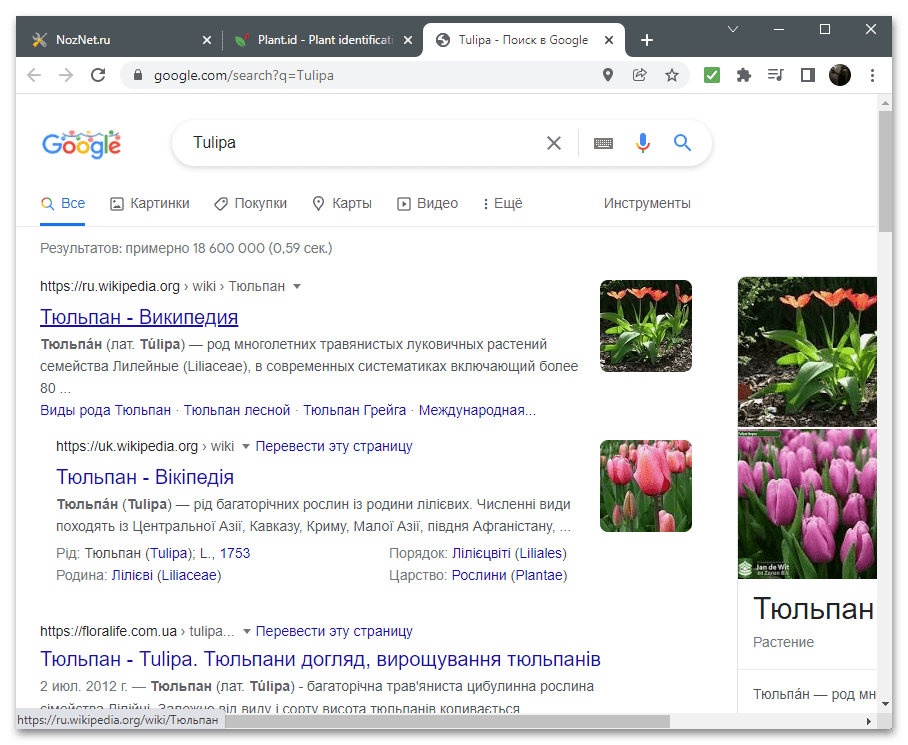Screen dimensions: 908x745
Task: Open the tab search chevron in title bar
Action: coord(733,29)
